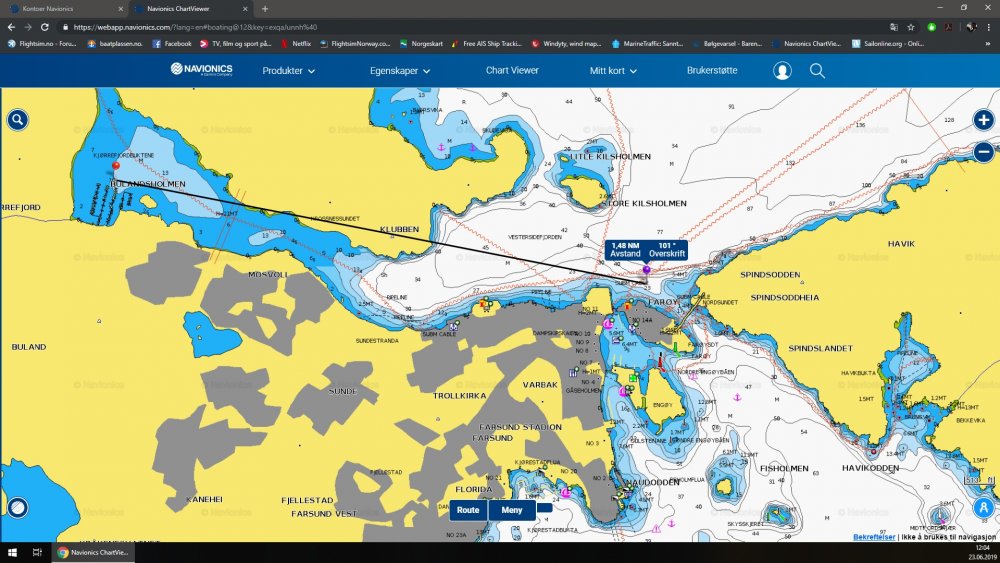Click the Adobe Acrobat extension icon

pyautogui.click(x=948, y=27)
